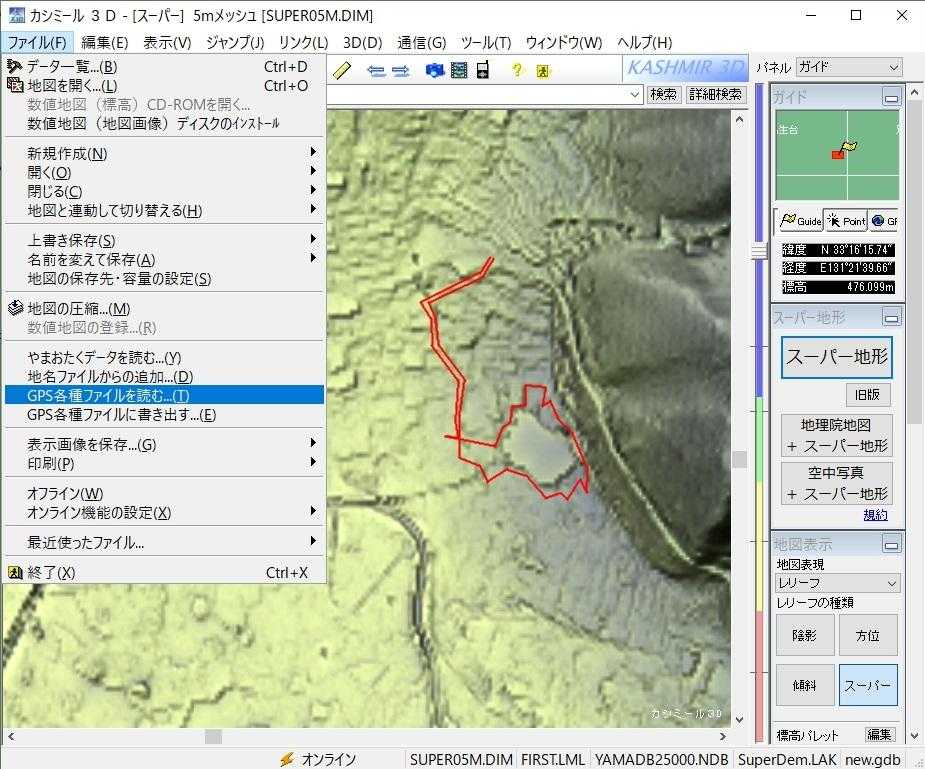Open the 規約 link

click(x=875, y=515)
